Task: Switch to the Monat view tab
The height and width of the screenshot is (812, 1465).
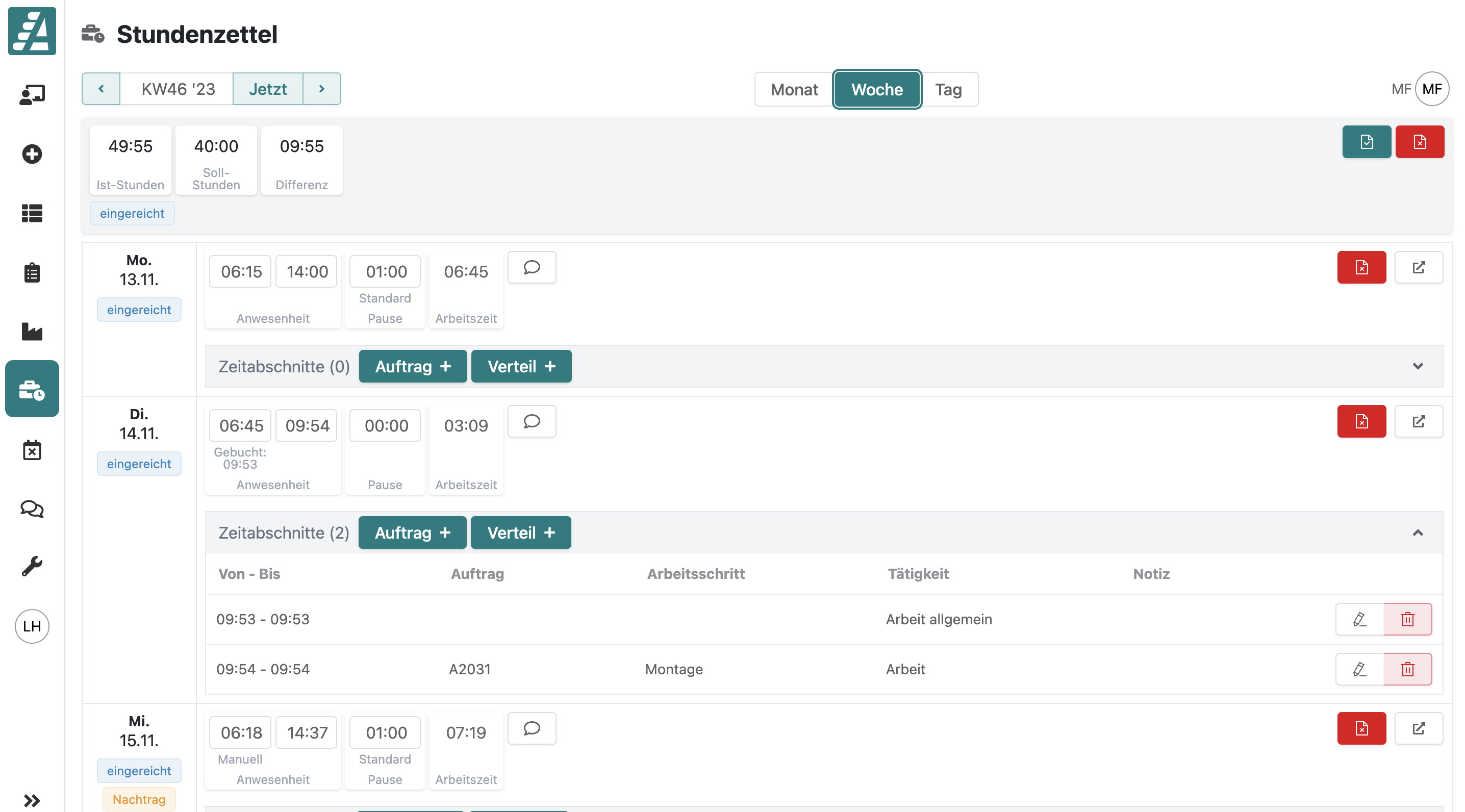Action: [794, 89]
